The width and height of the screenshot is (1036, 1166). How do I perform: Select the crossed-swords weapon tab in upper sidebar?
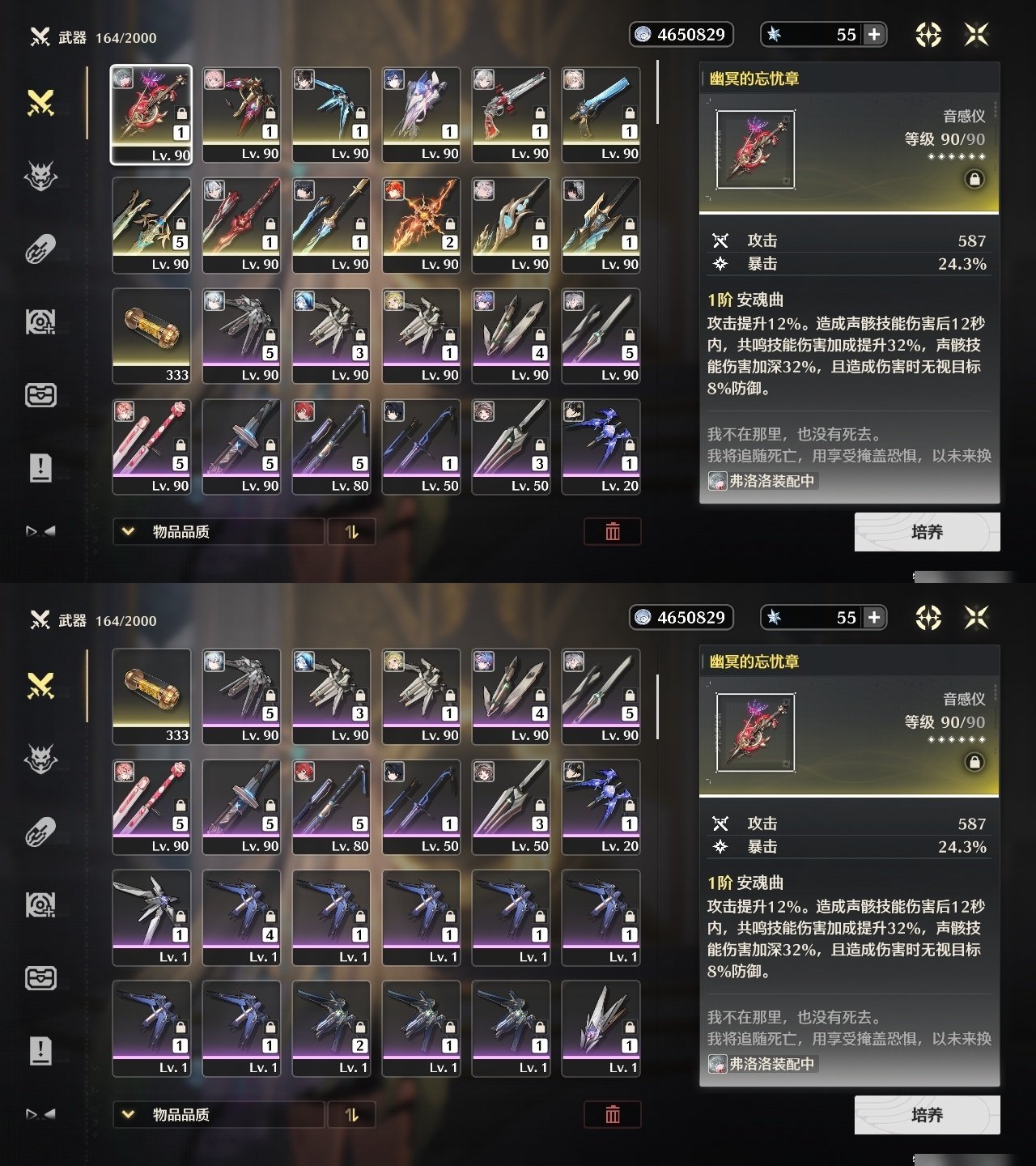[x=40, y=103]
